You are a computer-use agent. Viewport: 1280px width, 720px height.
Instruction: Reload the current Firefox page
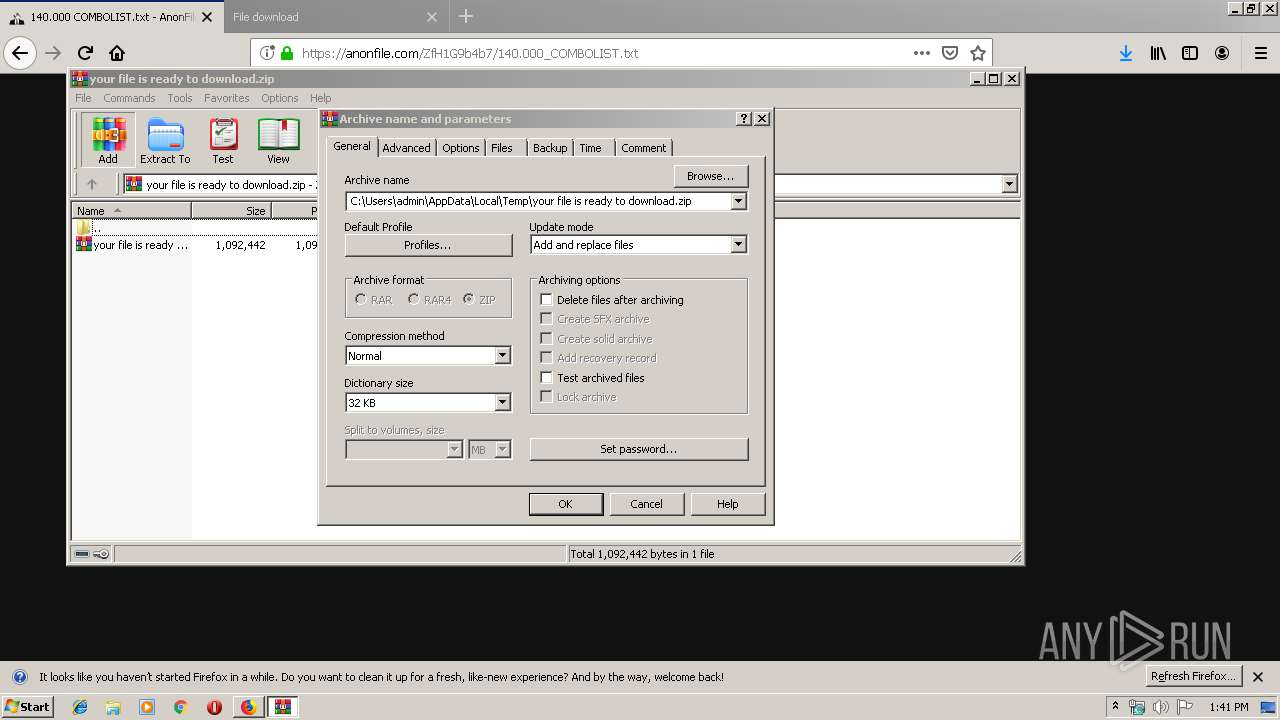pos(85,53)
